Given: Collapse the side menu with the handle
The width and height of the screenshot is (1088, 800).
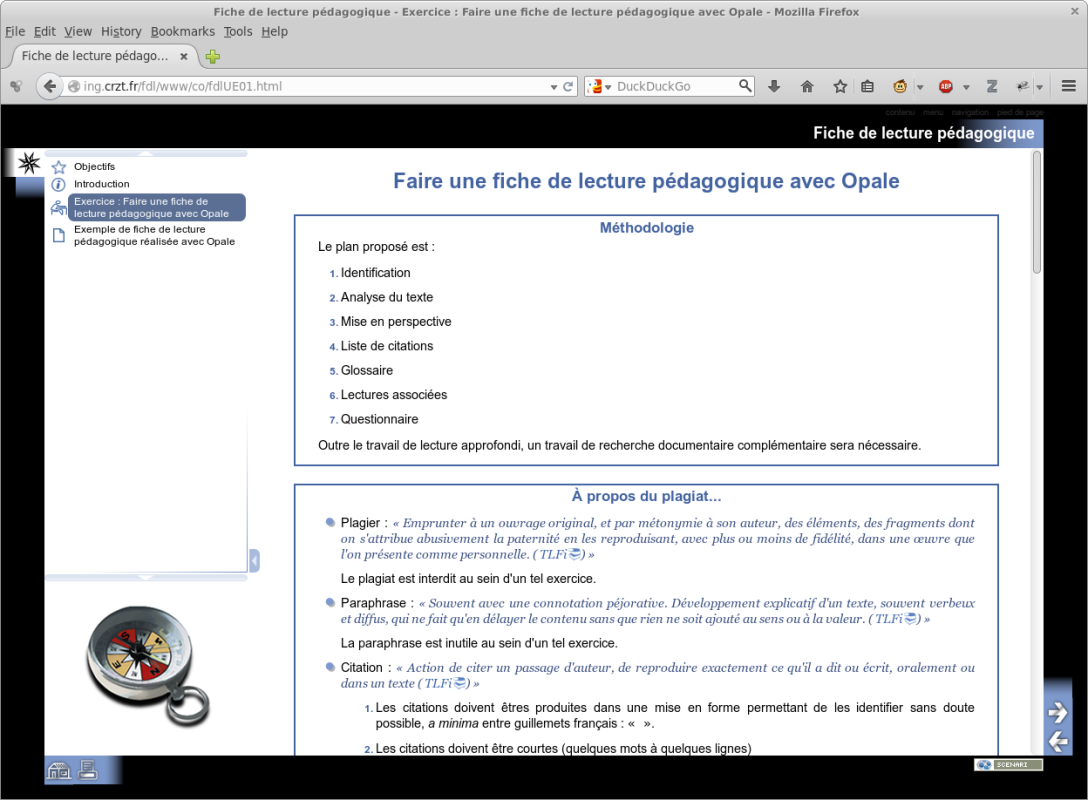Looking at the screenshot, I should [255, 561].
